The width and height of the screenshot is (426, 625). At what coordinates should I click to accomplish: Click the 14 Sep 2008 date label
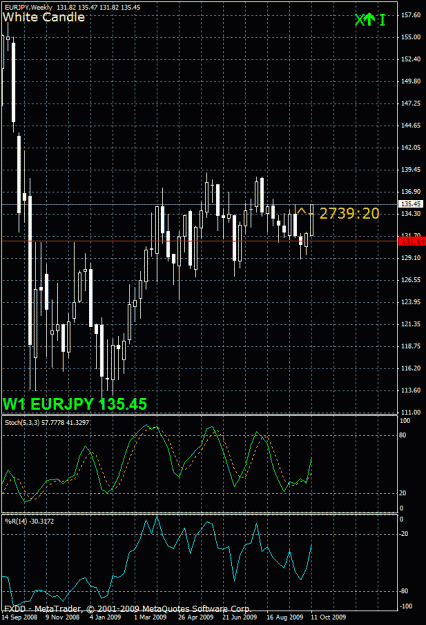tap(19, 617)
